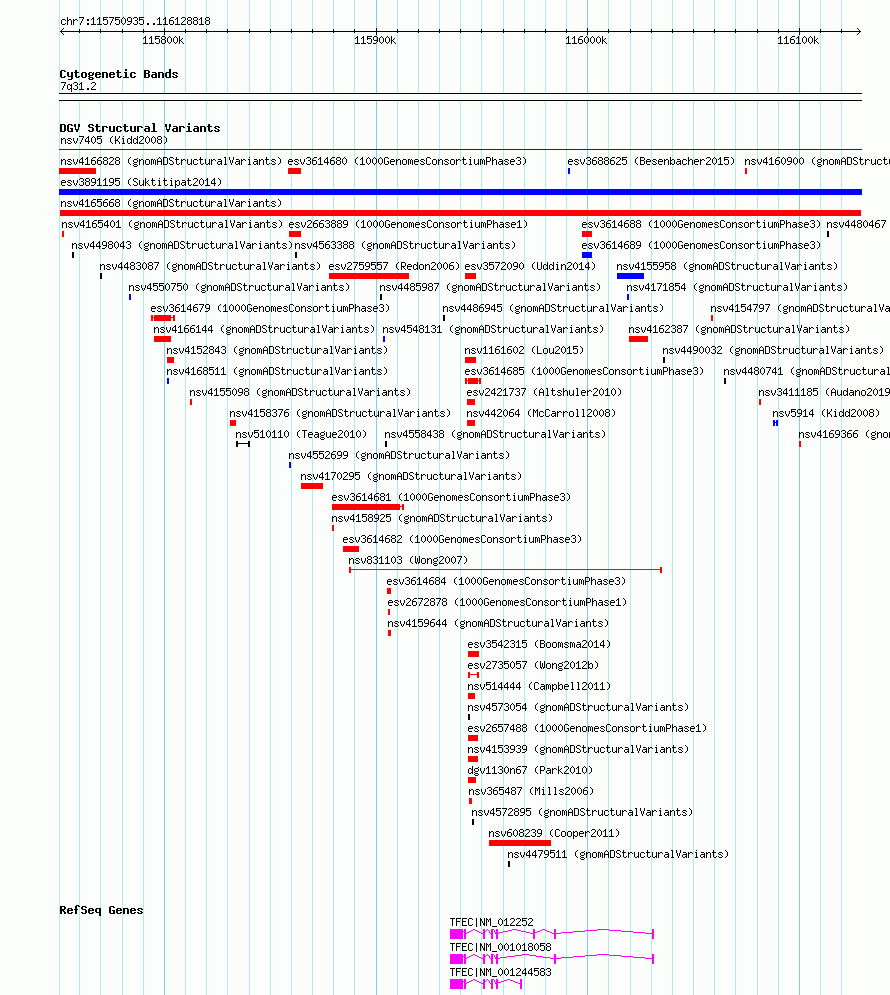Click the nsv4166828 structural variant label
The height and width of the screenshot is (995, 890).
(x=171, y=161)
